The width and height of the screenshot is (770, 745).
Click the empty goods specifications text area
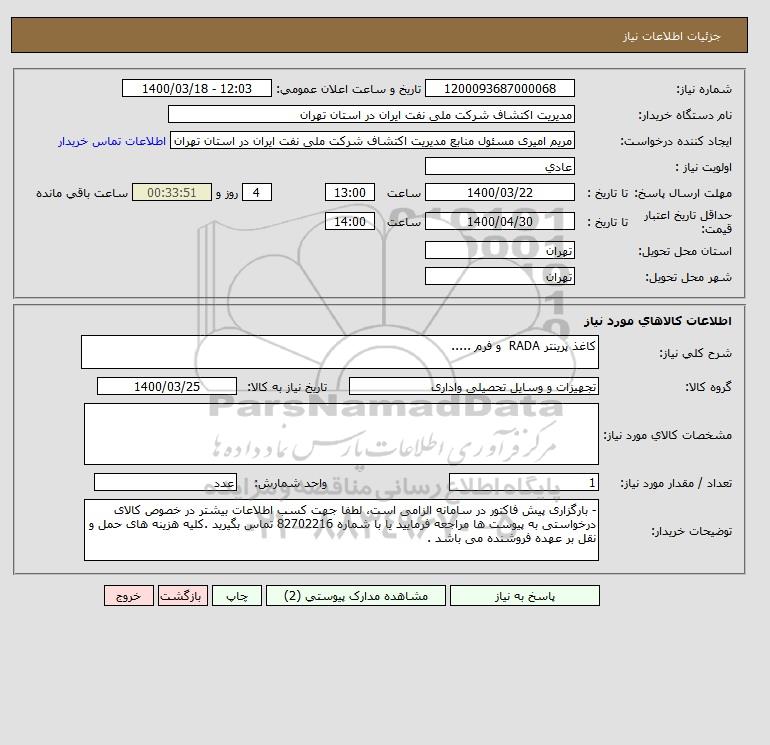[341, 434]
